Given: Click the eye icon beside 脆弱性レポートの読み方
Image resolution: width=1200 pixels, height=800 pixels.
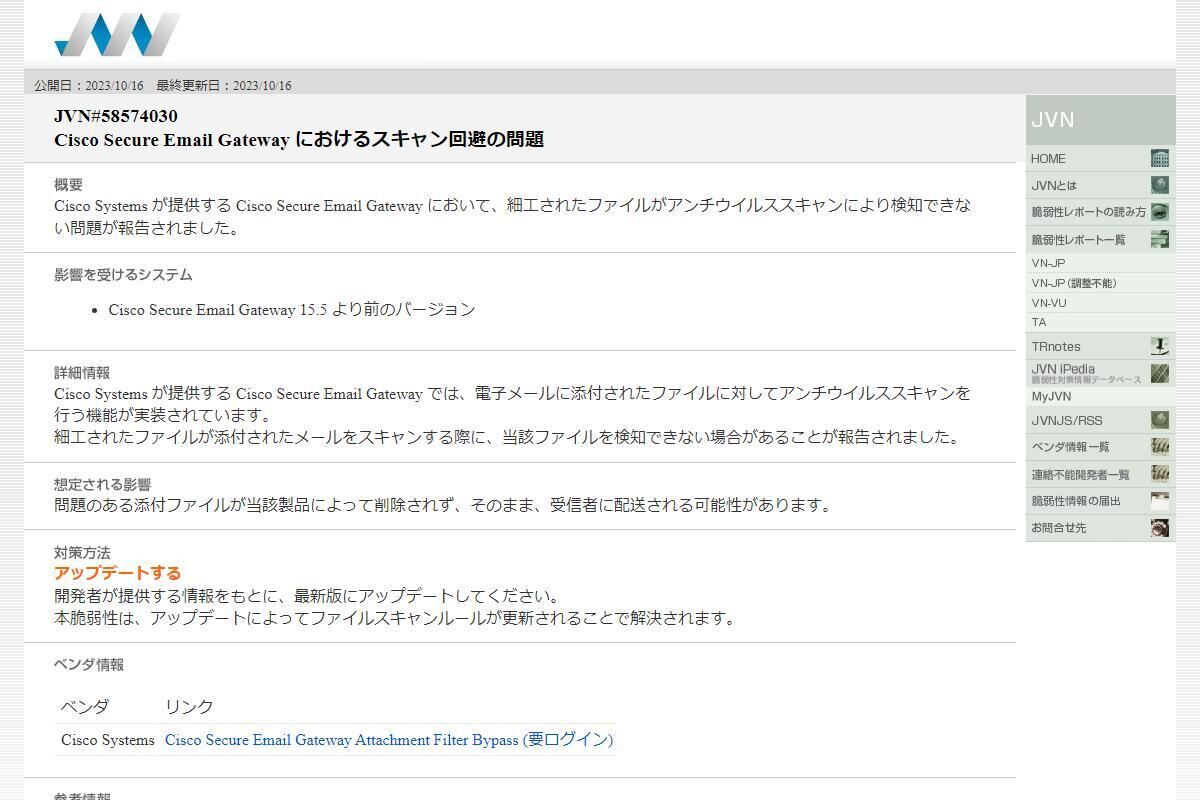Looking at the screenshot, I should tap(1160, 212).
